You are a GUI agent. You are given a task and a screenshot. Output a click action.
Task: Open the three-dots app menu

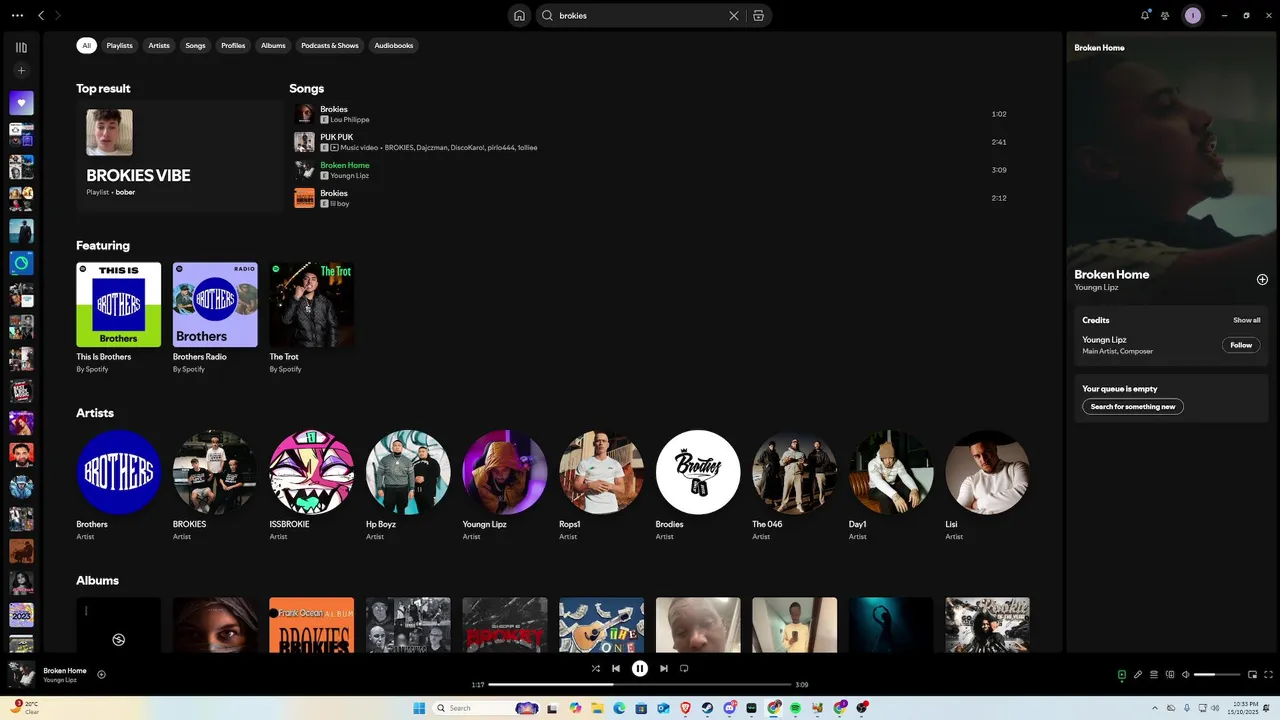tap(17, 15)
